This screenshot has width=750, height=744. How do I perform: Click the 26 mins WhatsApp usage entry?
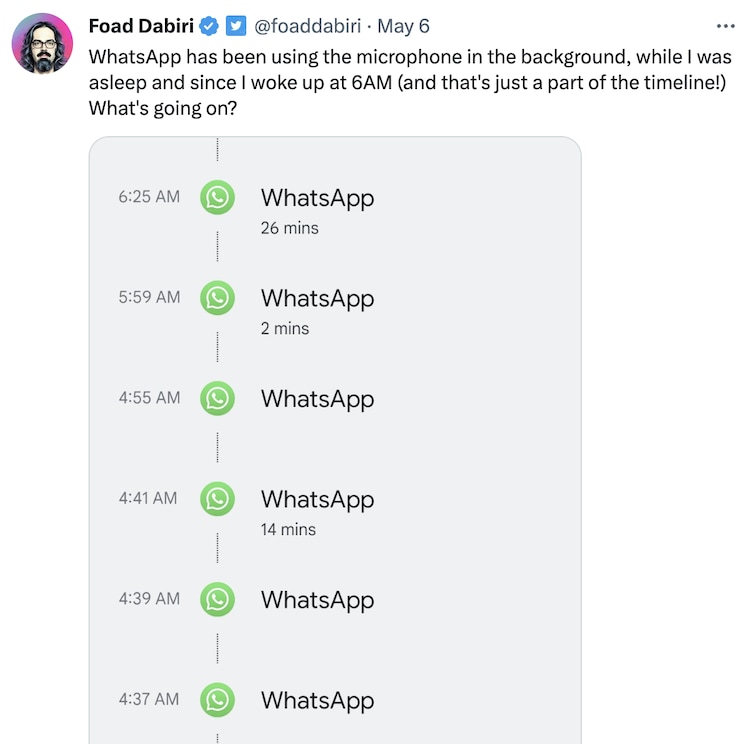[289, 228]
